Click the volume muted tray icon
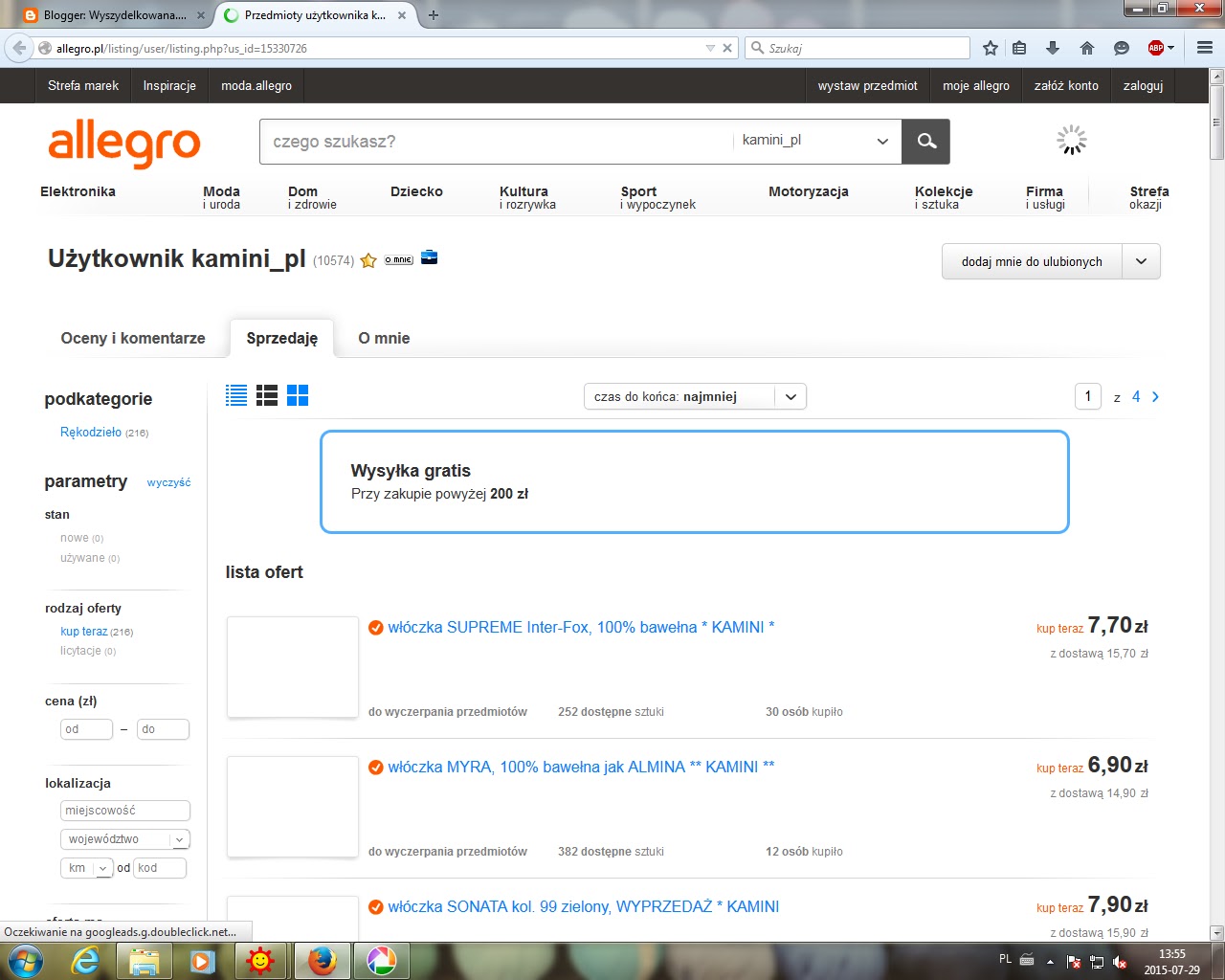This screenshot has width=1225, height=980. pyautogui.click(x=1120, y=962)
